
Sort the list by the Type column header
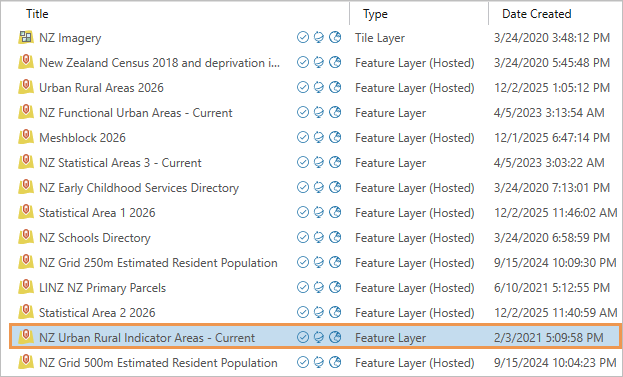375,14
